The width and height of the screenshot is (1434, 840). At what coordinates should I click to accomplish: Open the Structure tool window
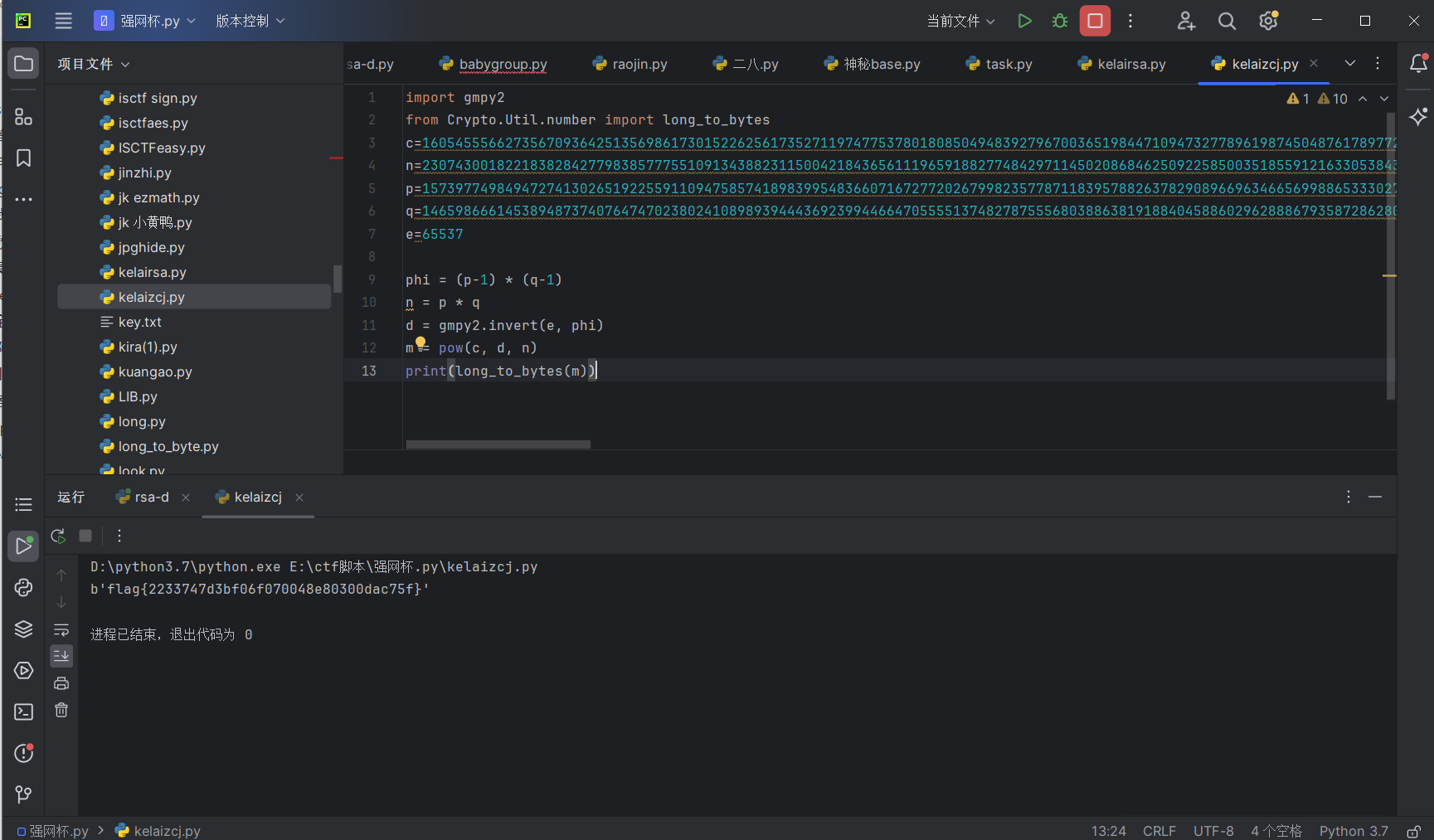[x=23, y=117]
